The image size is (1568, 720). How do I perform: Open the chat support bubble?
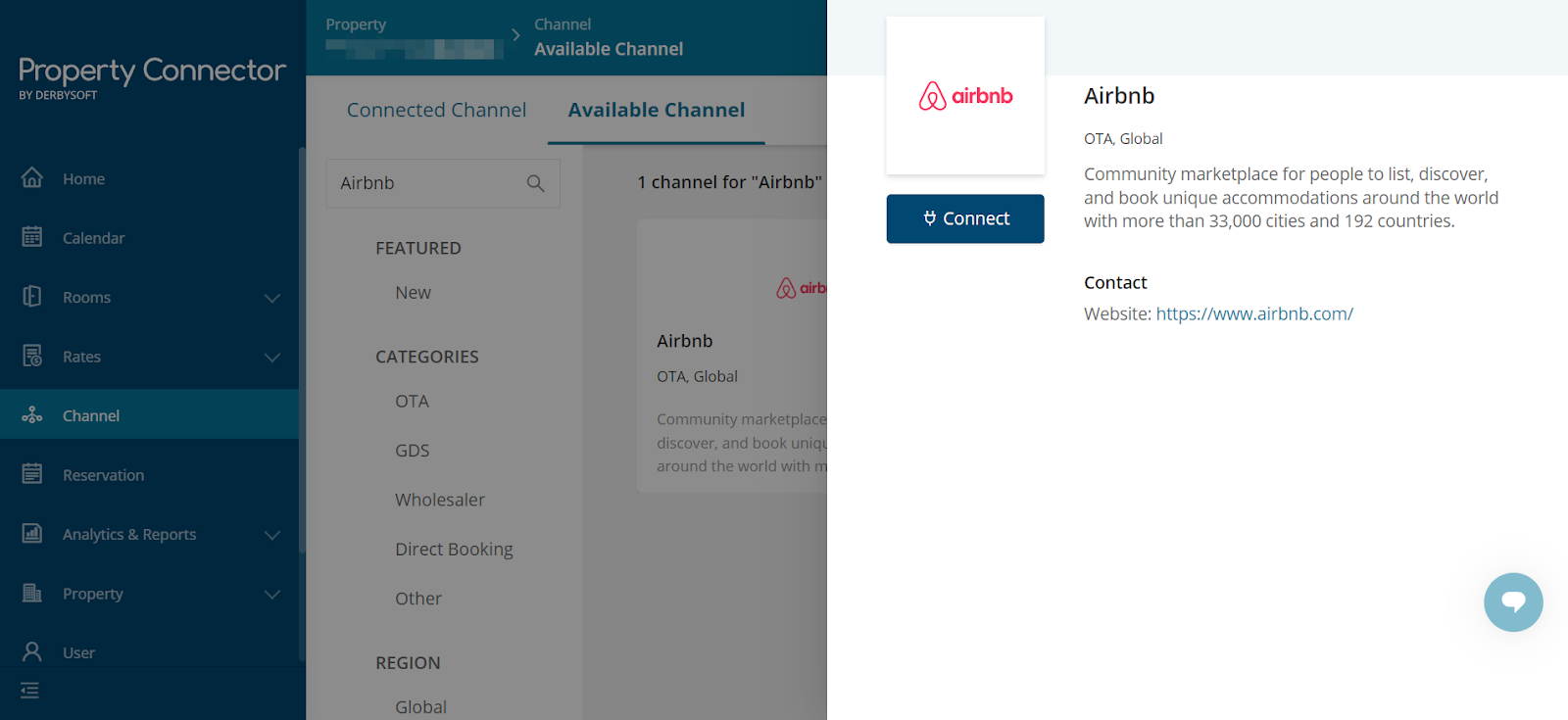coord(1513,601)
